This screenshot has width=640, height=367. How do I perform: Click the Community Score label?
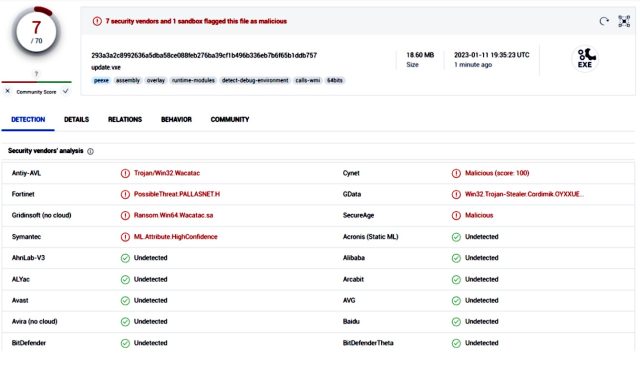tap(36, 92)
